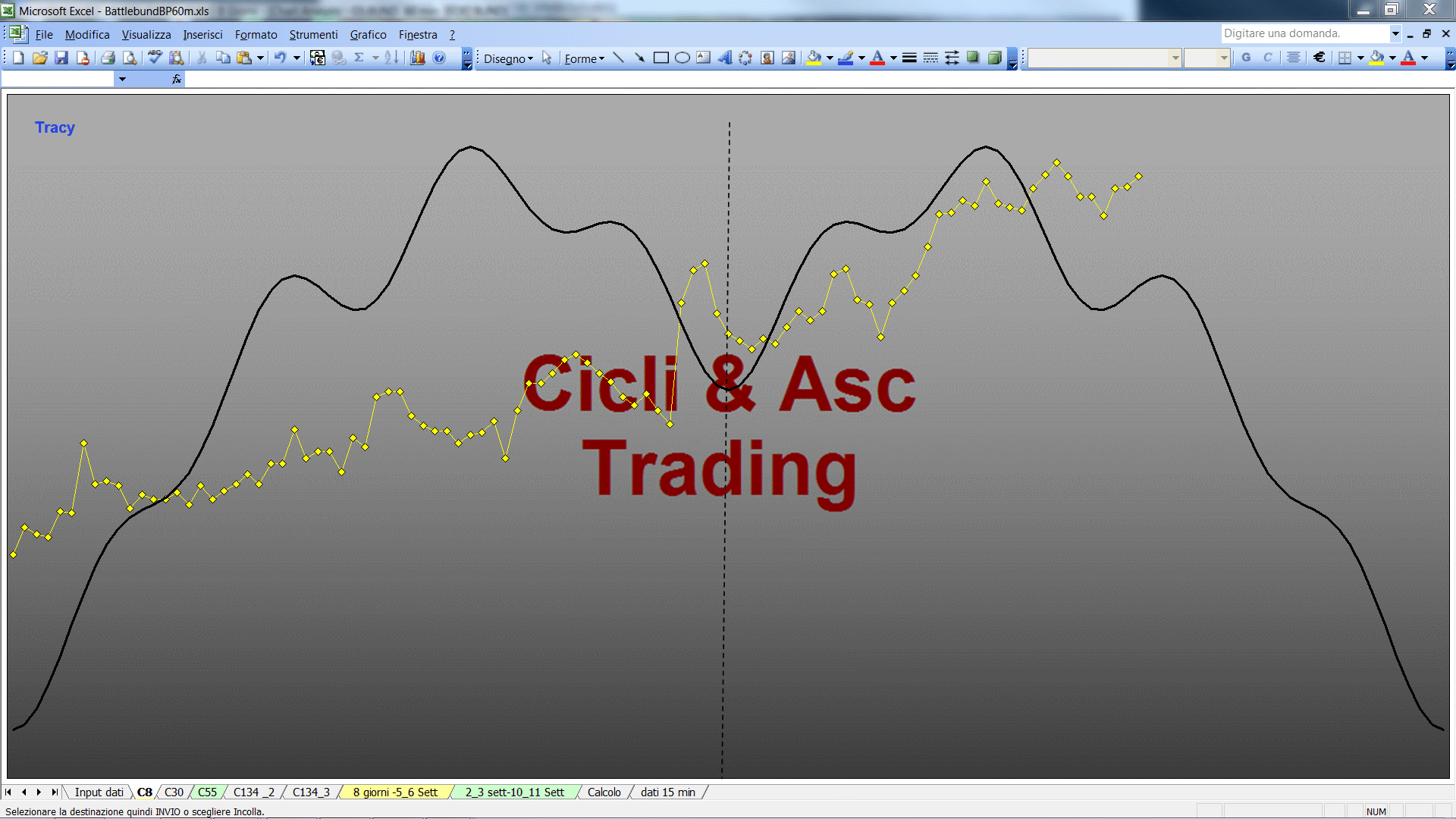Viewport: 1456px width, 819px height.
Task: Toggle Bold G formatting button
Action: pyautogui.click(x=1246, y=58)
